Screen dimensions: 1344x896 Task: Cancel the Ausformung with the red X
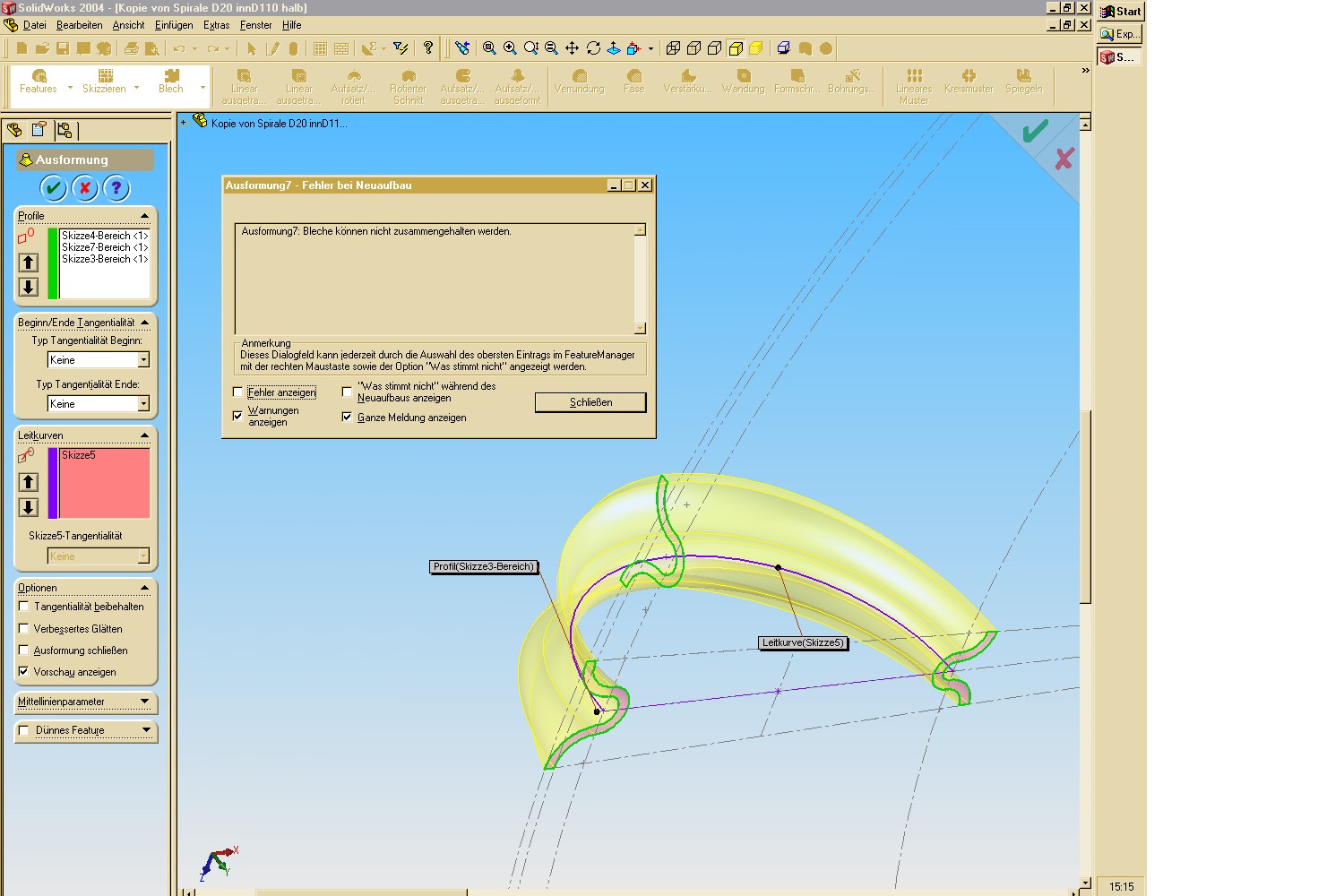click(84, 188)
